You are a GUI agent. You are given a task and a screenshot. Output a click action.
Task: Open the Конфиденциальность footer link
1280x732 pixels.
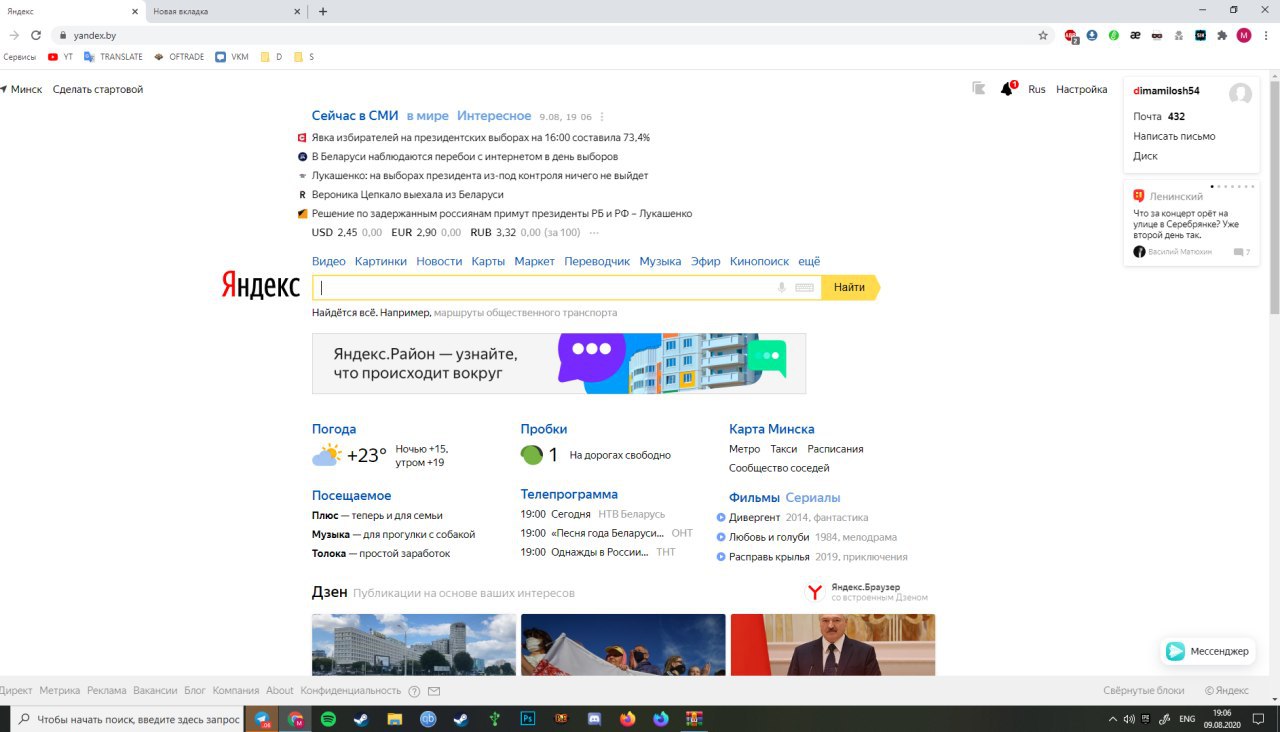[351, 691]
